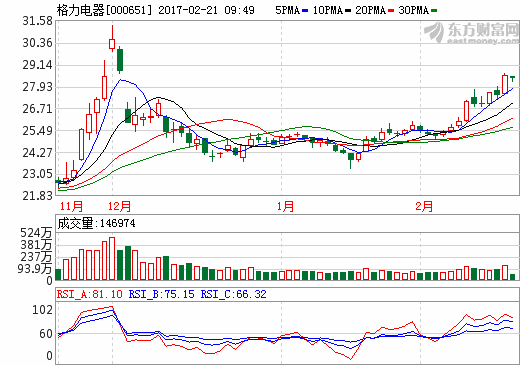Click the 30PMA legend label

(413, 10)
